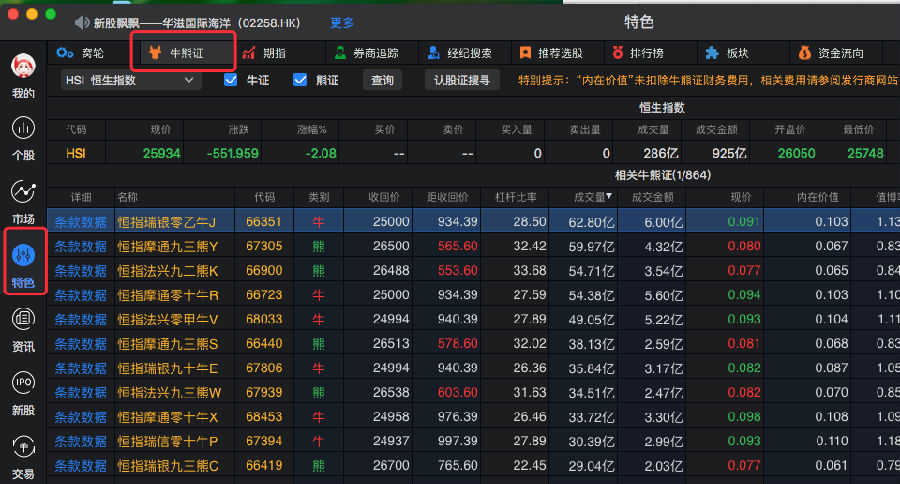This screenshot has height=484, width=900.
Task: Click the HSI change -551.959
Action: [x=232, y=153]
